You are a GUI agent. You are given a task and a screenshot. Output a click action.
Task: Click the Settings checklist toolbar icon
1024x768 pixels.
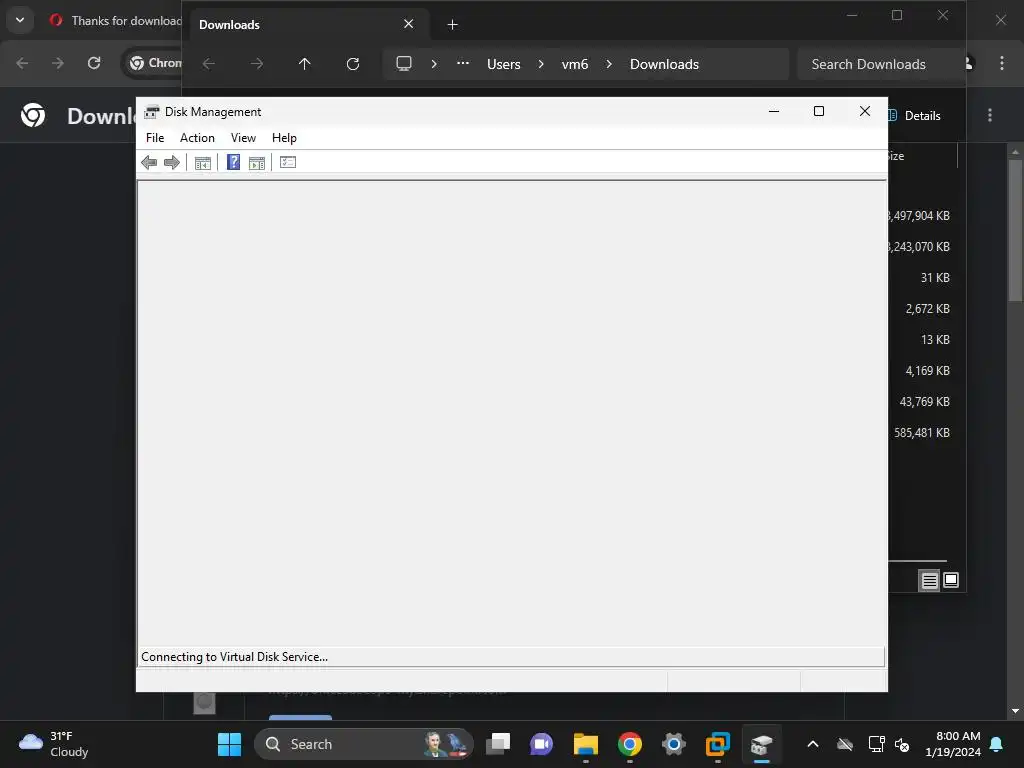click(288, 162)
